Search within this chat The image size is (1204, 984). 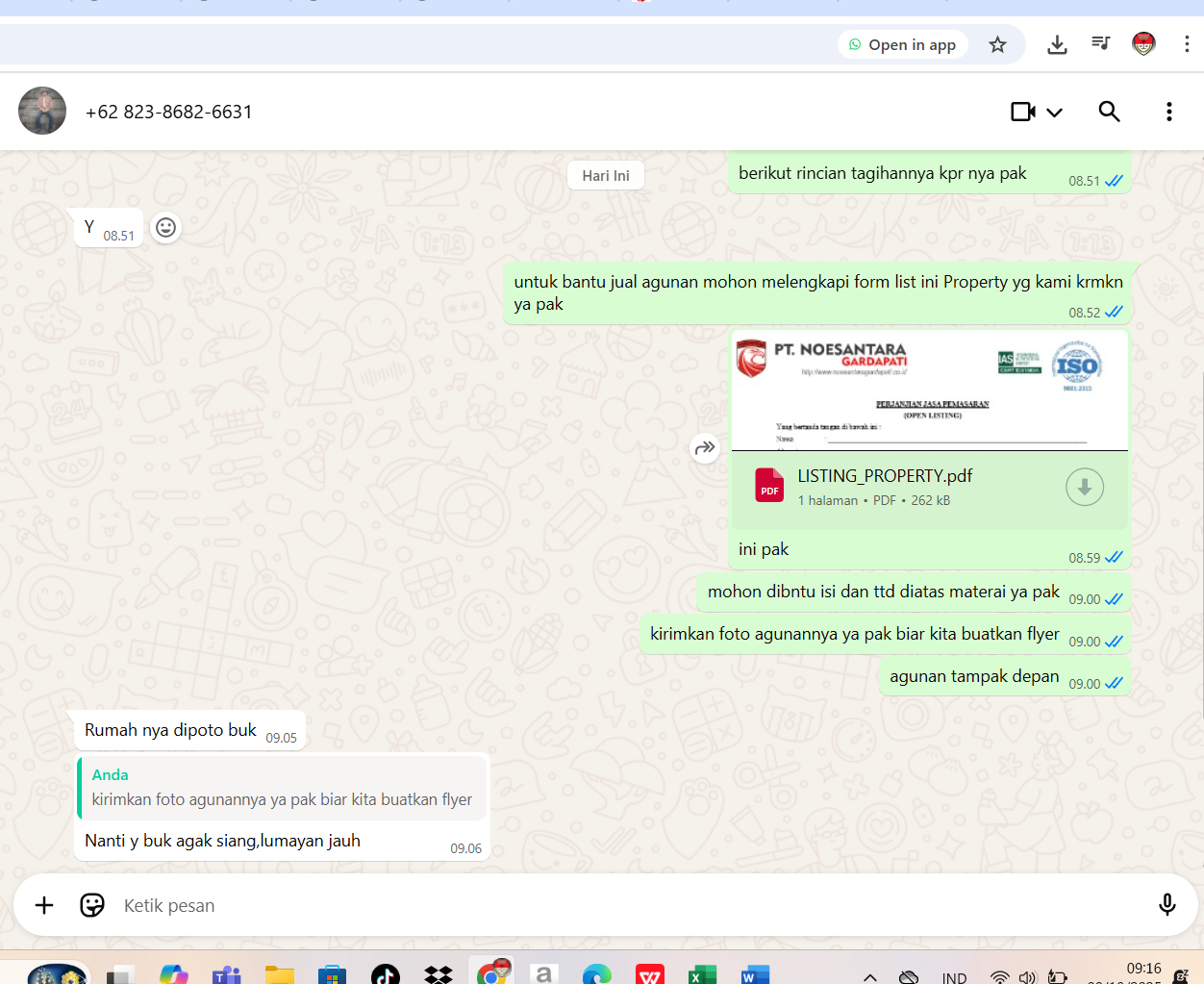[x=1109, y=112]
